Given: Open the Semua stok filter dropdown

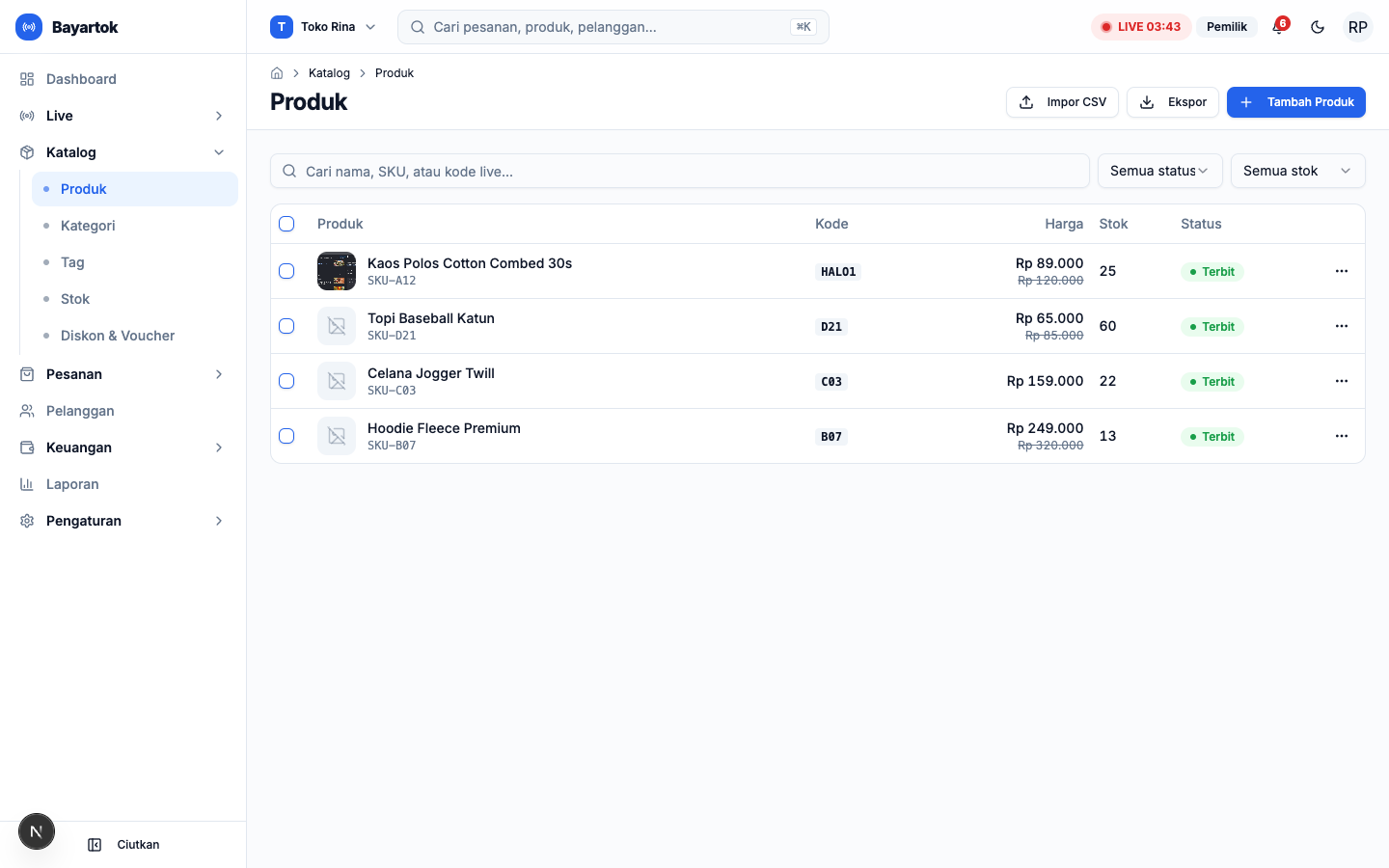Looking at the screenshot, I should point(1297,171).
